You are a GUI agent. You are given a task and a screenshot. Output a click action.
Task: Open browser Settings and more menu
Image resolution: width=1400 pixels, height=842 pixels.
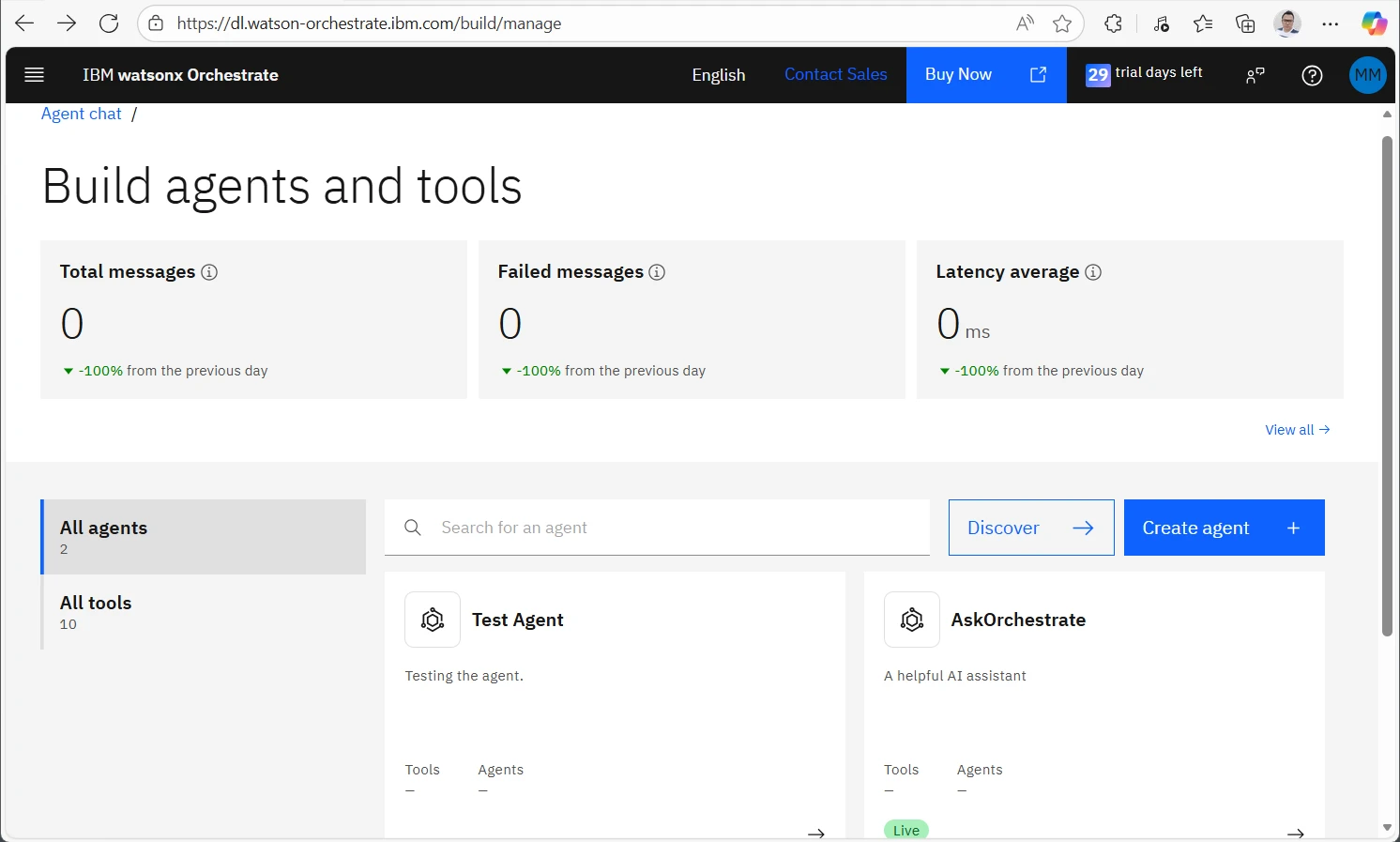pyautogui.click(x=1330, y=23)
